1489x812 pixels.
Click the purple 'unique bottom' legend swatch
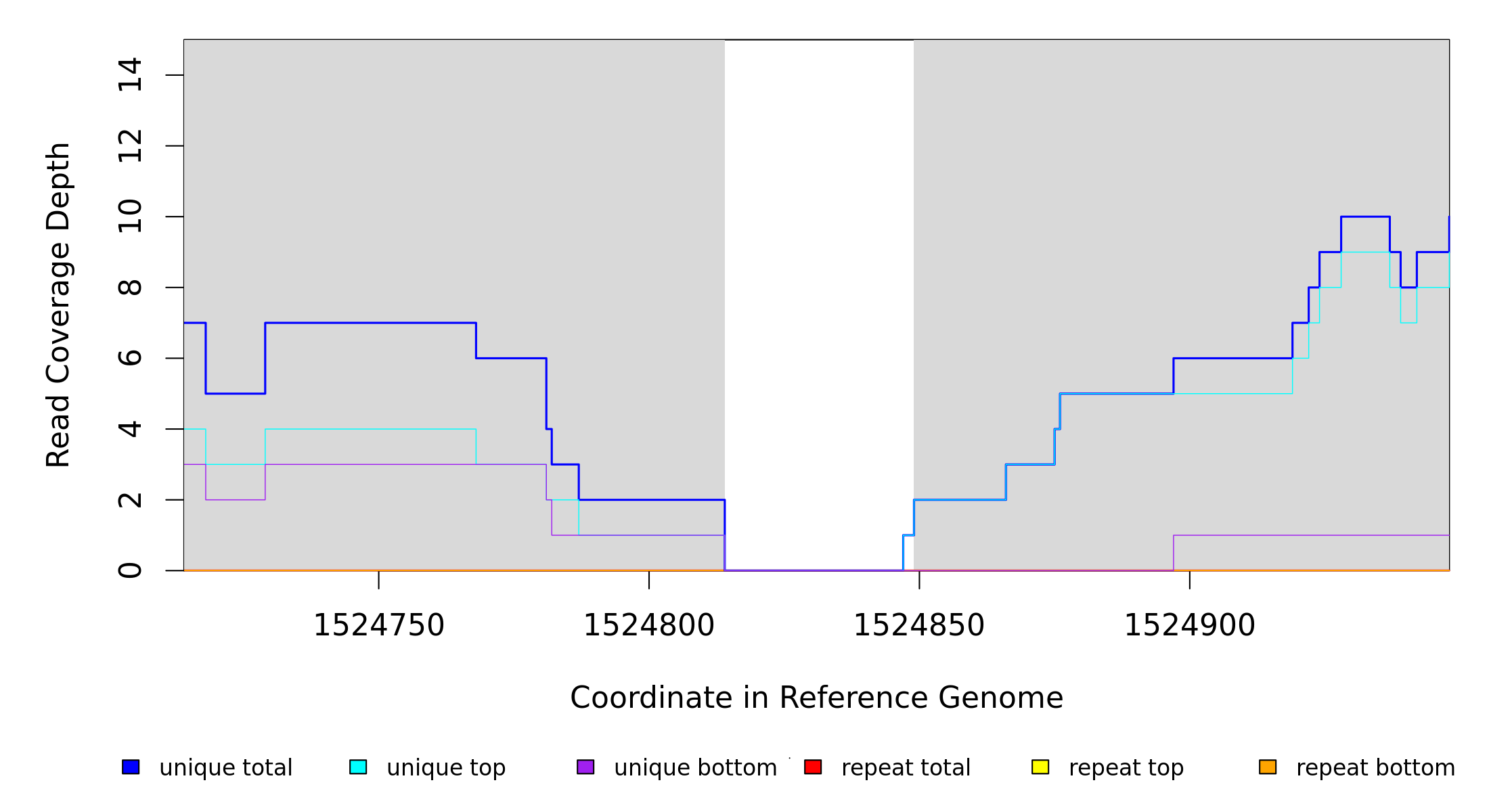pos(585,767)
